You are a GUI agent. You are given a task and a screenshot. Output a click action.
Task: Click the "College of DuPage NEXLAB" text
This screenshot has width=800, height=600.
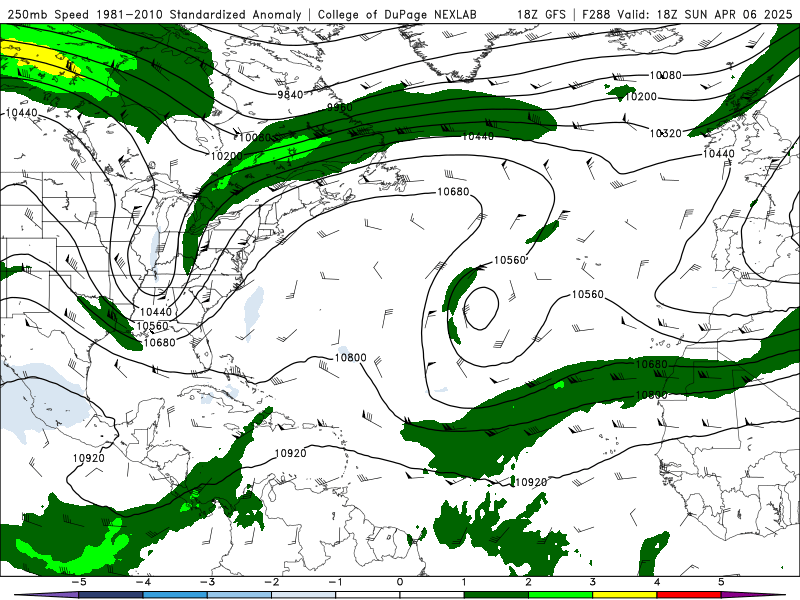pyautogui.click(x=397, y=14)
